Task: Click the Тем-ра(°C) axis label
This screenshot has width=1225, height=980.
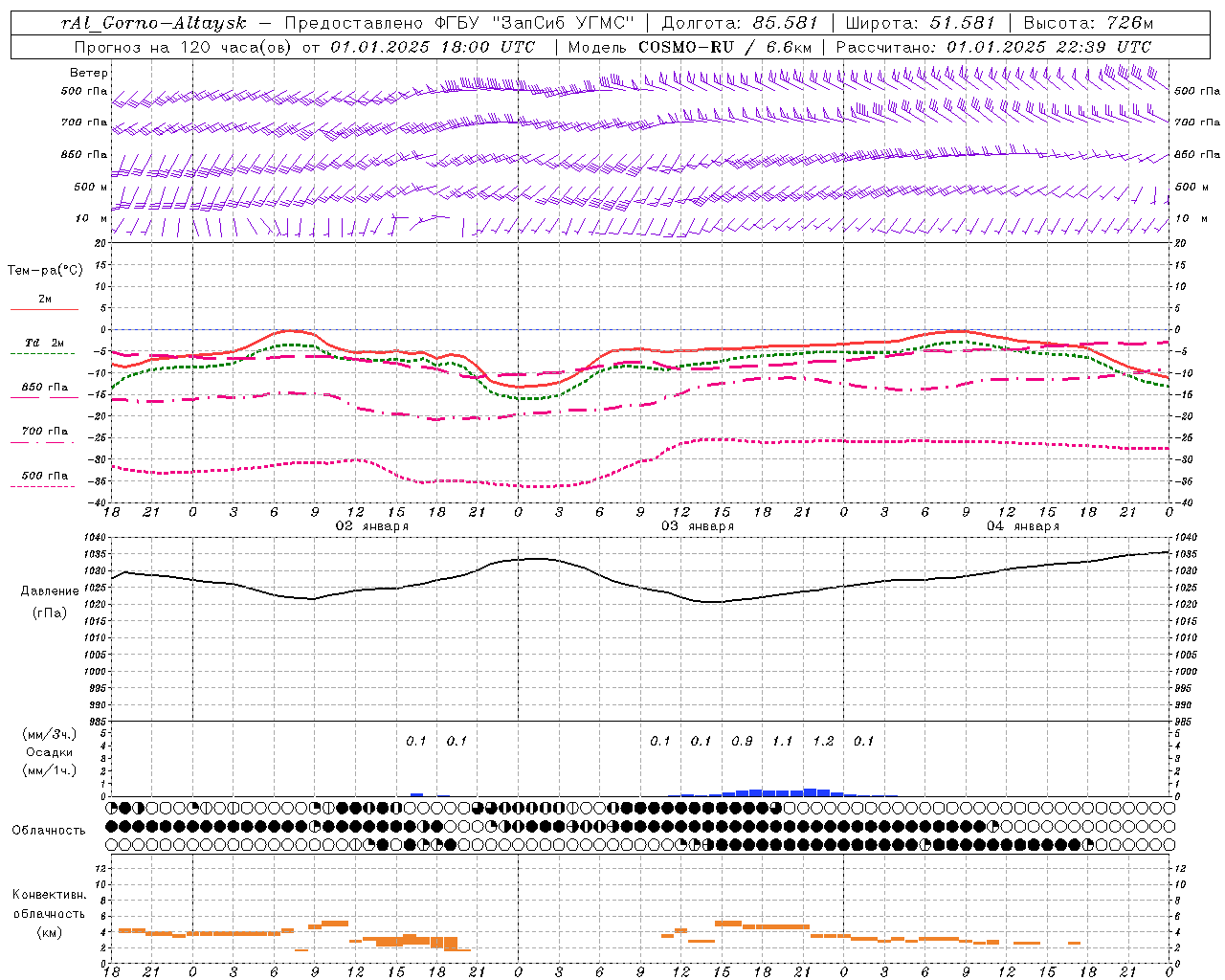Action: [x=45, y=271]
